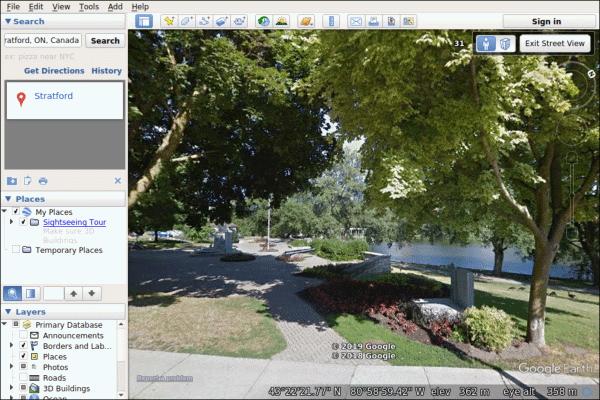Viewport: 600px width, 400px height.
Task: Start the Record a Tour tool
Action: [x=240, y=21]
